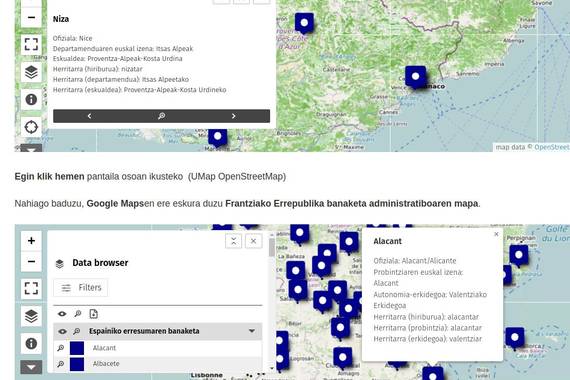The width and height of the screenshot is (570, 380).
Task: Toggle visibility of all layers eye icon
Action: [x=62, y=314]
